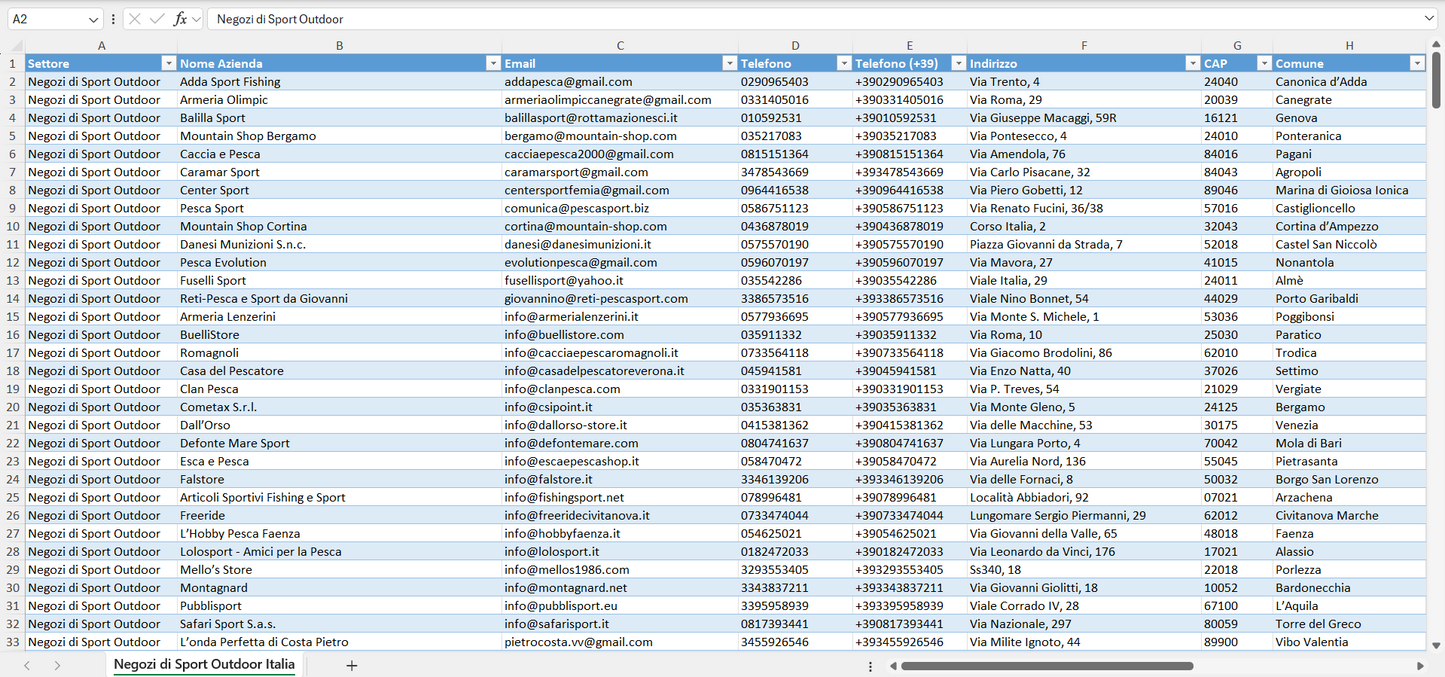Select Comune cell Civitanova Marche
The image size is (1445, 677).
tap(1349, 515)
